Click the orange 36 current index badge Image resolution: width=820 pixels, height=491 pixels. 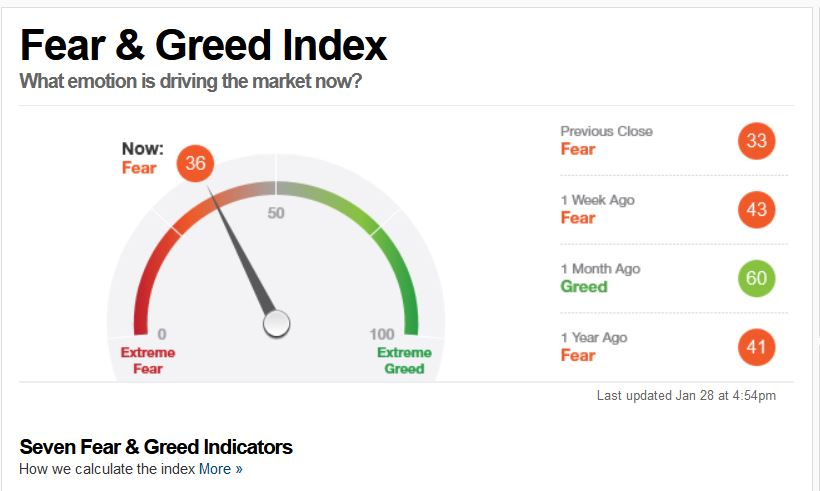(x=195, y=163)
